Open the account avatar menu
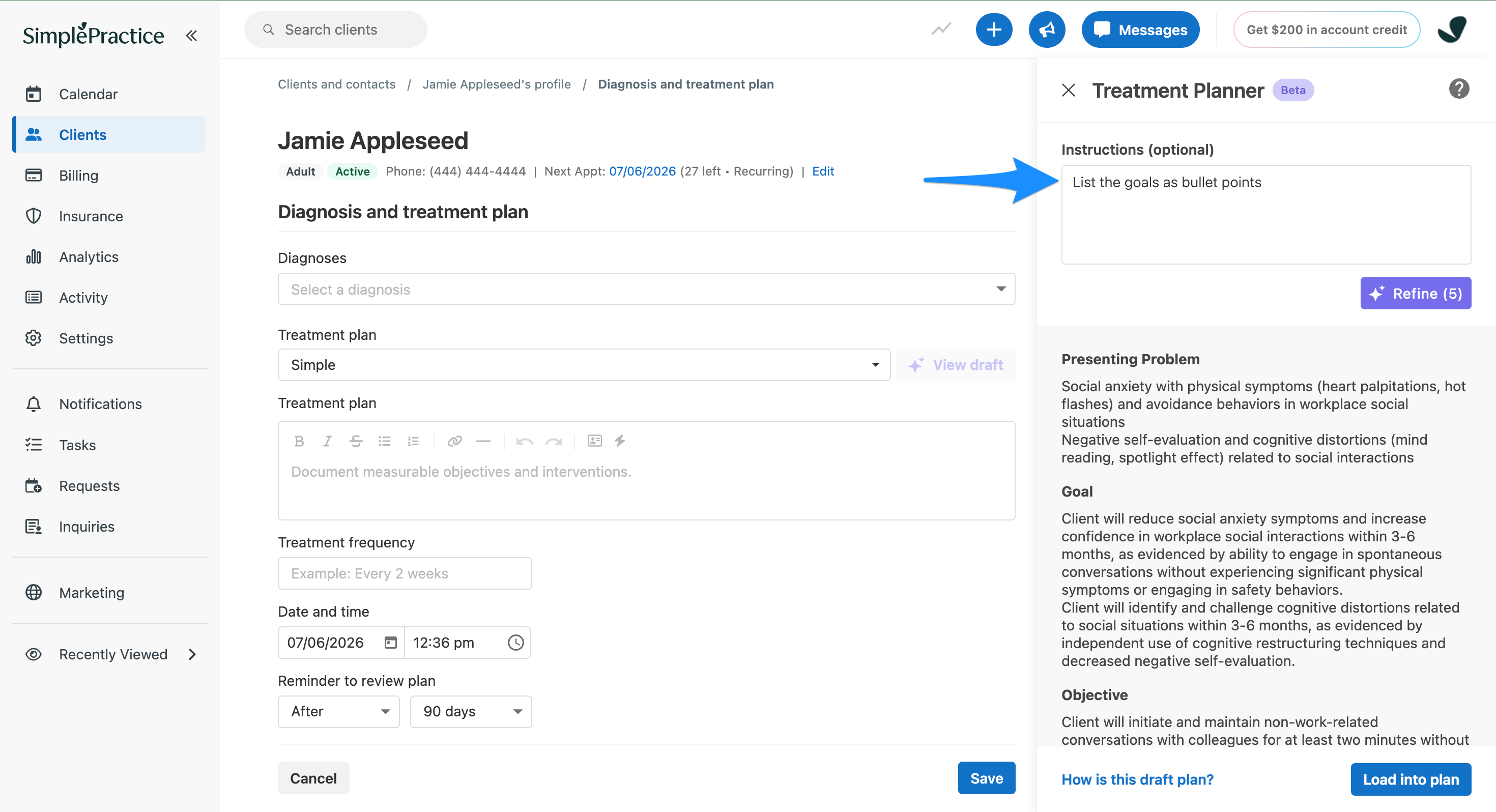1496x812 pixels. click(x=1452, y=30)
